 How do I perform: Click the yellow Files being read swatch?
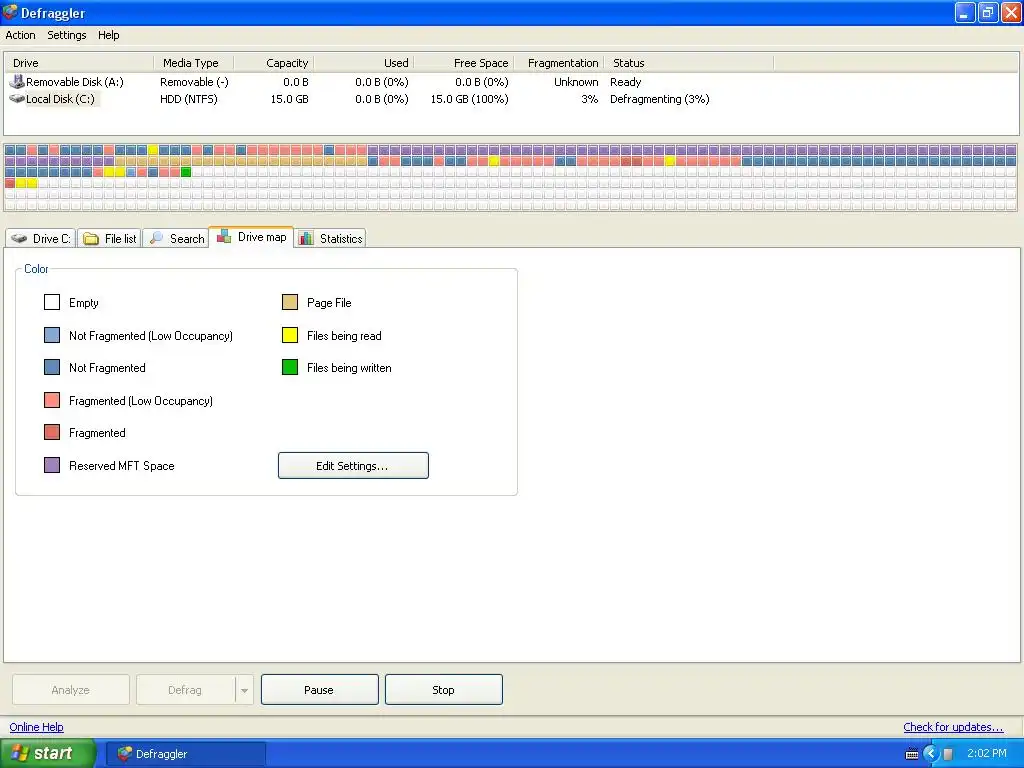tap(290, 335)
